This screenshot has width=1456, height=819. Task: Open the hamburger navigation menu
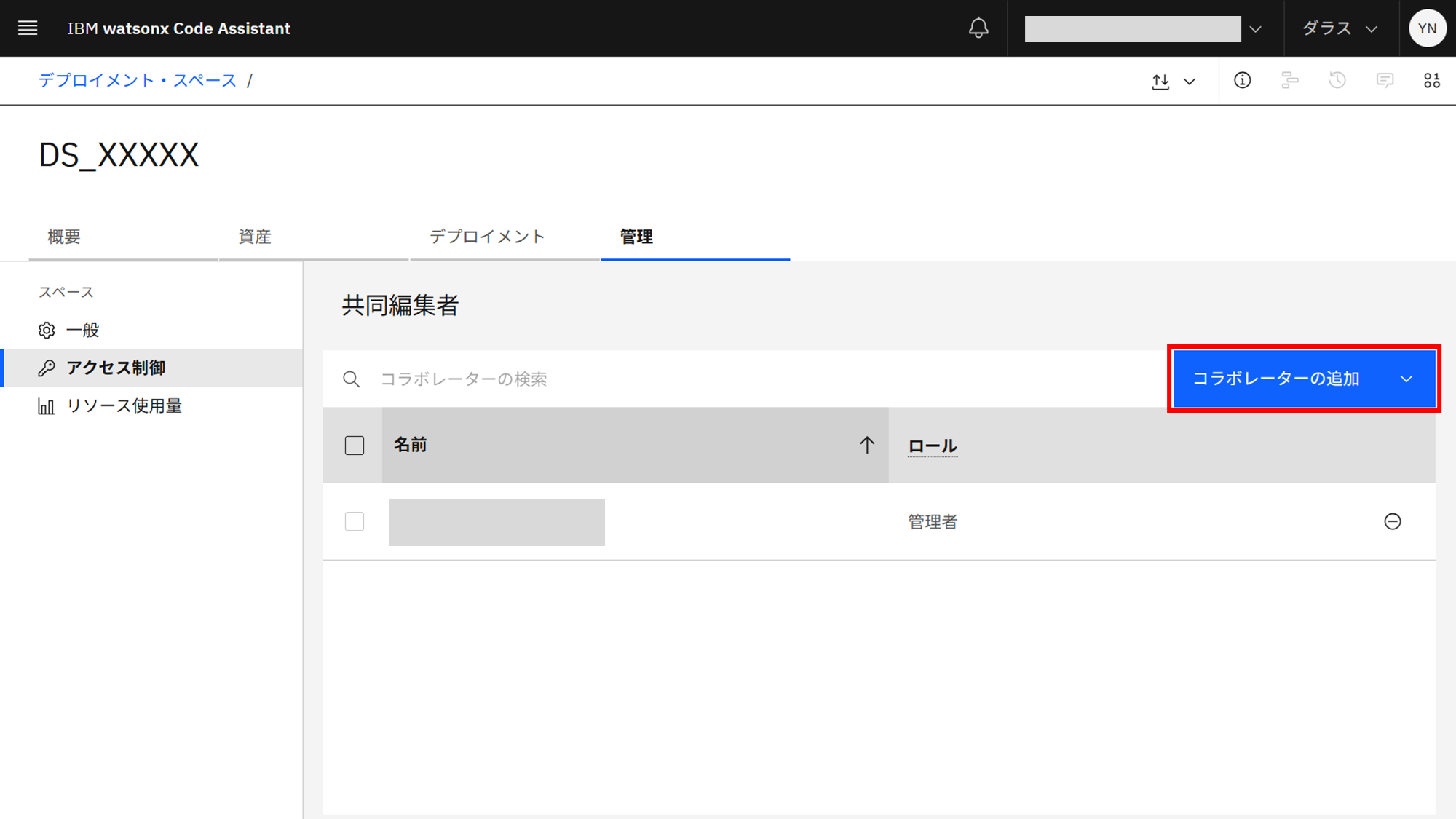28,28
